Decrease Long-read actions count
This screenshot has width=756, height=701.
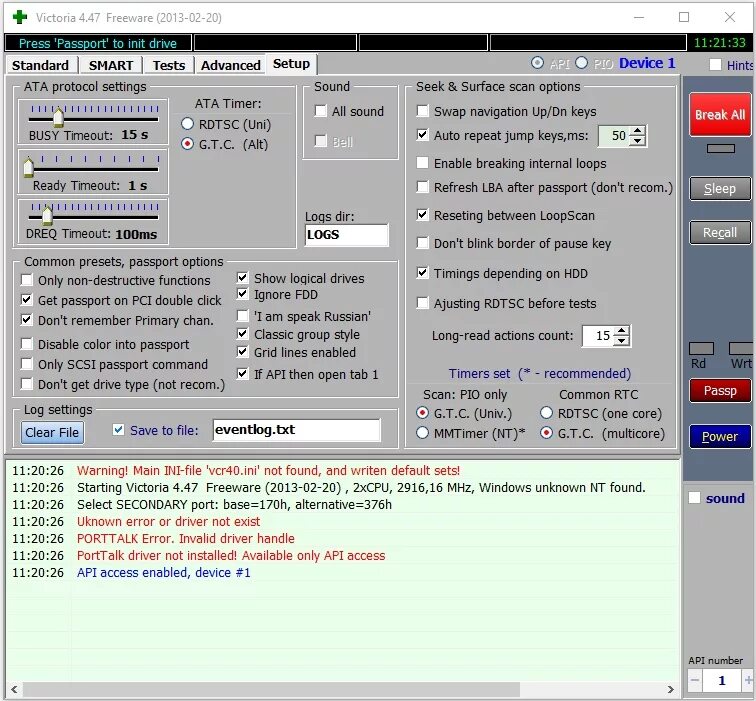(622, 341)
